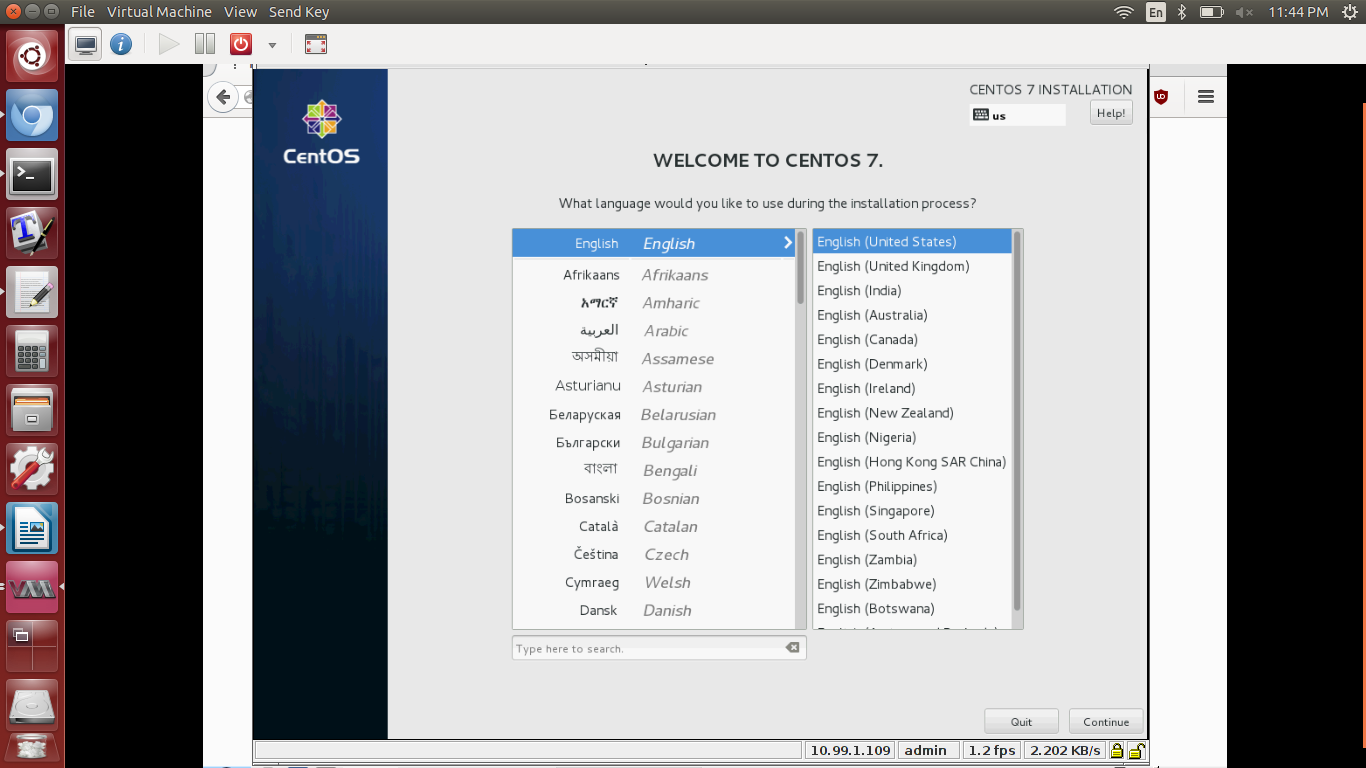Choose English (Botswana) locale

[912, 609]
